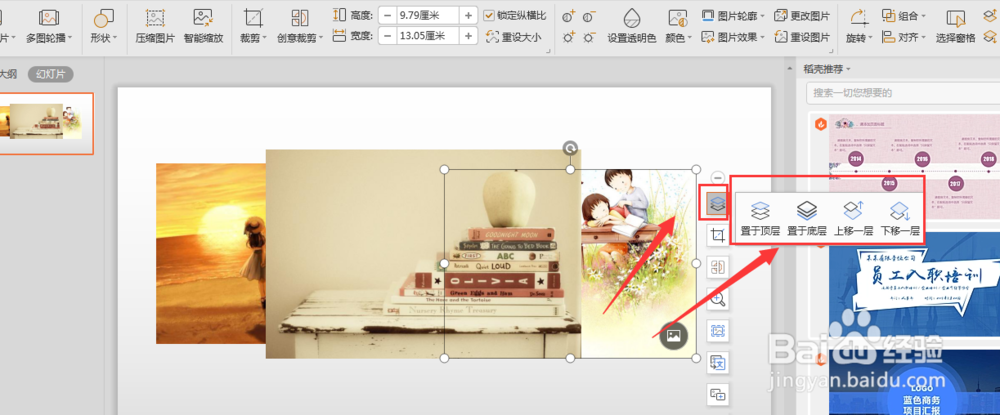Select the Crop (裁剪) tool in ribbon
Image resolution: width=1000 pixels, height=415 pixels.
coord(253,27)
